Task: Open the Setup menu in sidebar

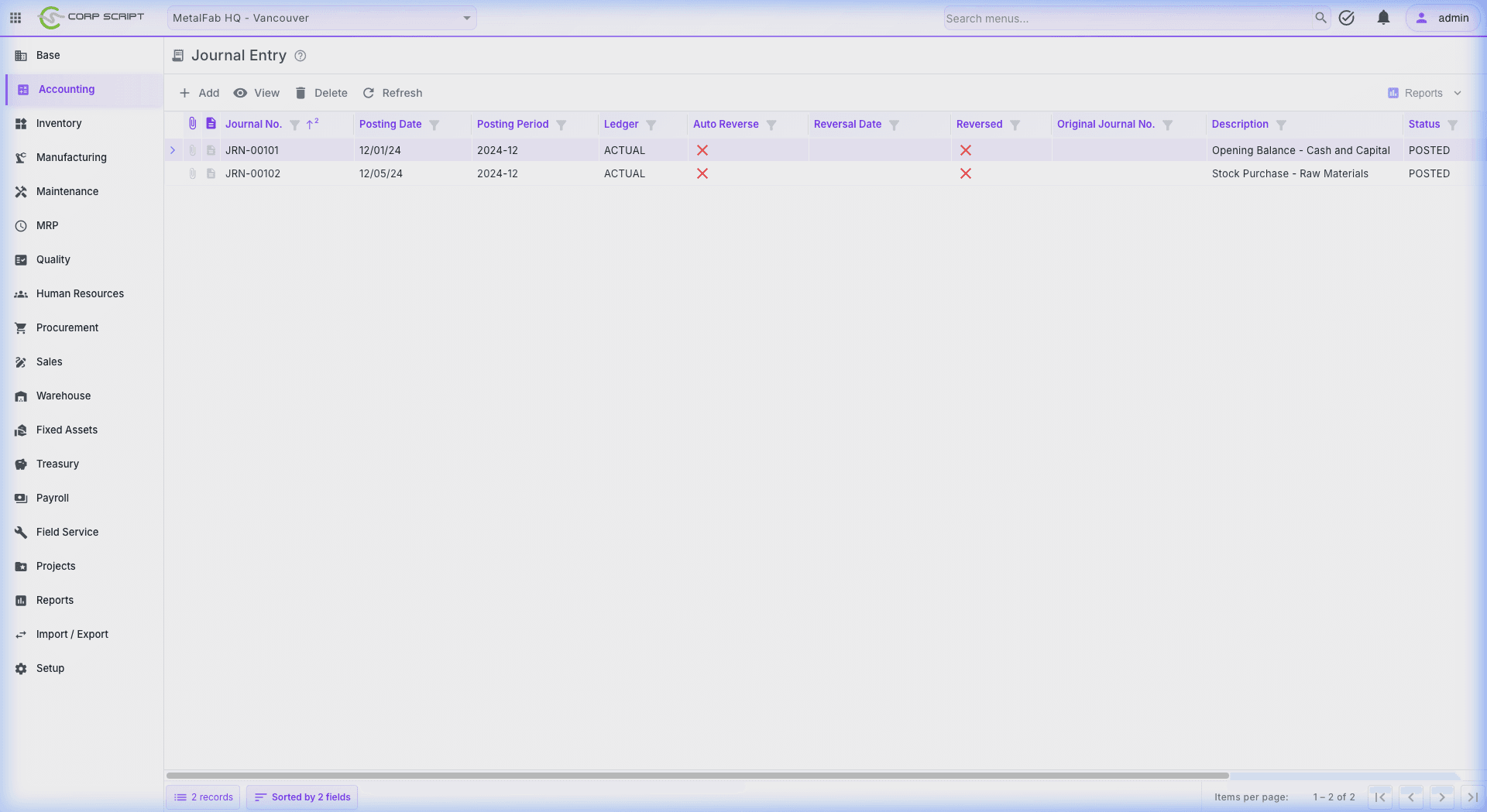Action: pos(50,668)
